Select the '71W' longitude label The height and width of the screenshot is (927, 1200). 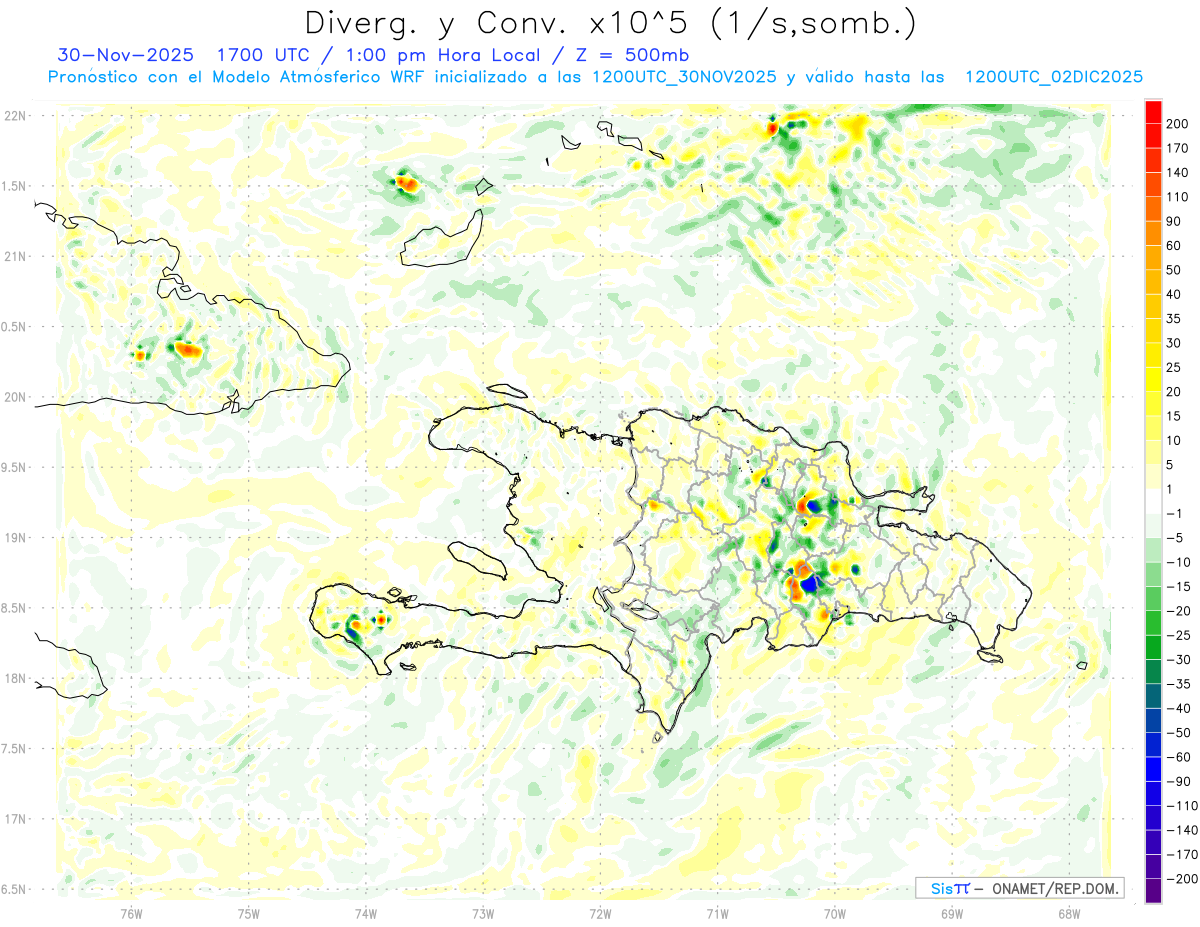point(717,913)
